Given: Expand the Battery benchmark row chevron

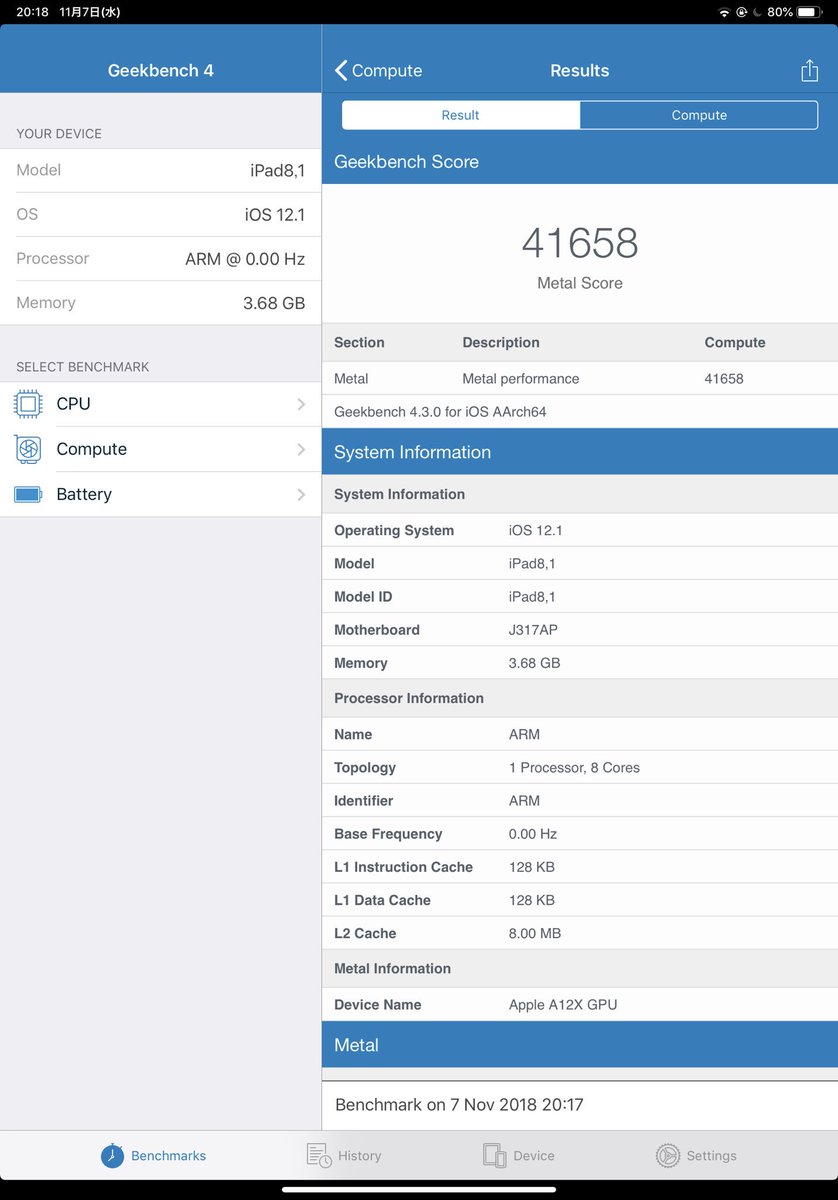Looking at the screenshot, I should pyautogui.click(x=301, y=494).
